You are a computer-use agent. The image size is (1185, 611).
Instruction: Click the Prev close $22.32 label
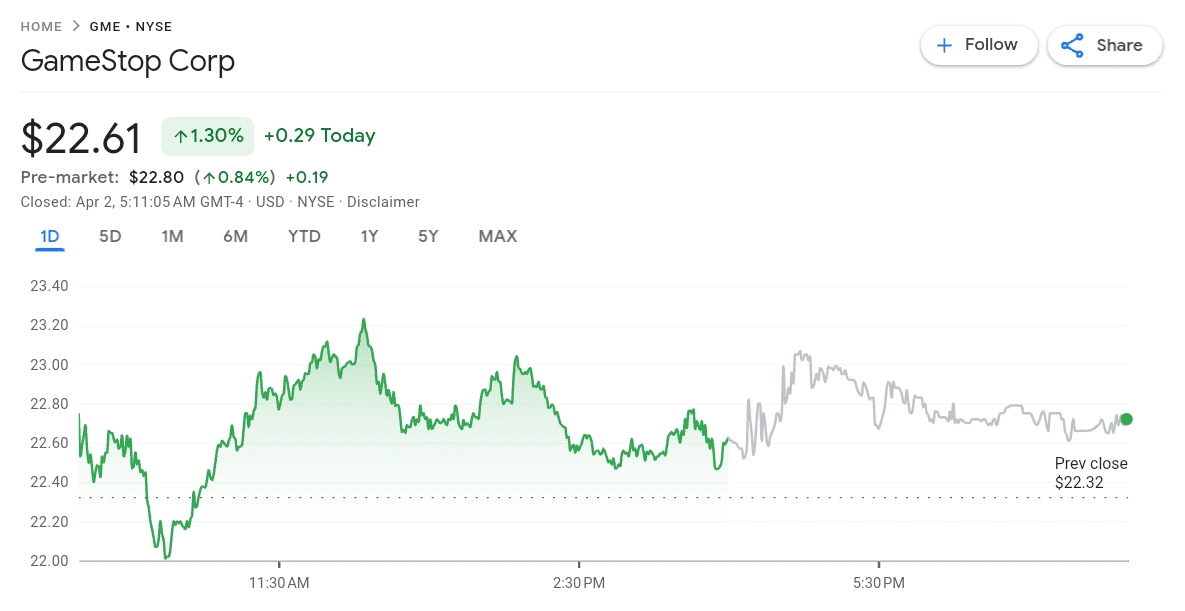coord(1091,472)
